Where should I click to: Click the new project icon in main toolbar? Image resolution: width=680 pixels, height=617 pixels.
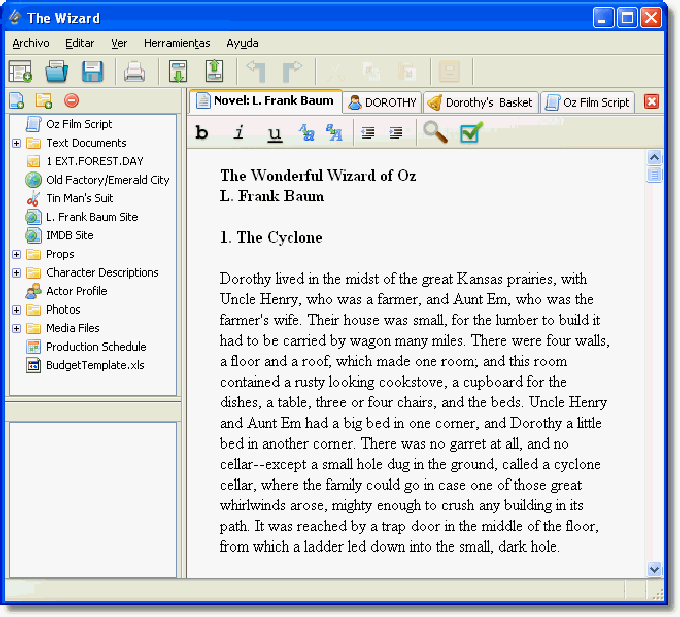tap(20, 71)
